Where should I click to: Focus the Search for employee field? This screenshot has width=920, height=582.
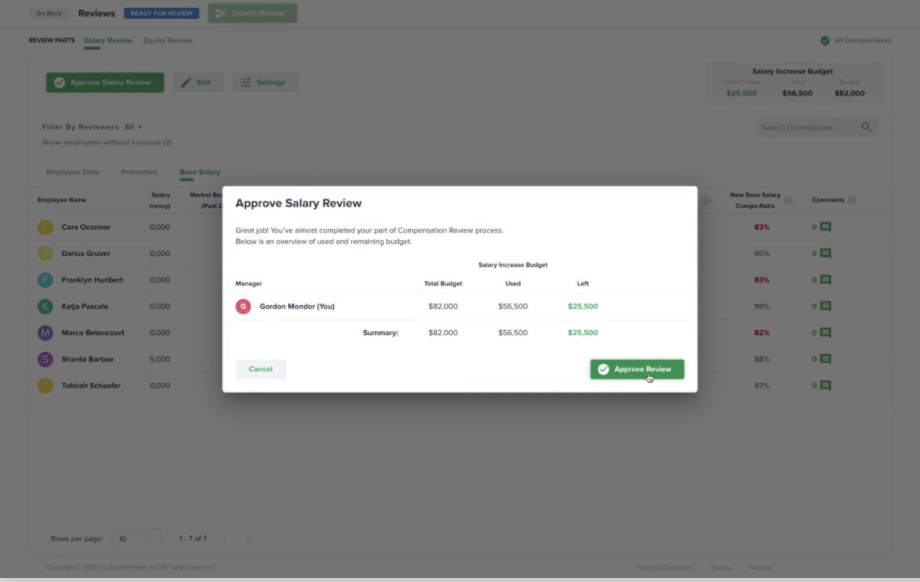[807, 127]
